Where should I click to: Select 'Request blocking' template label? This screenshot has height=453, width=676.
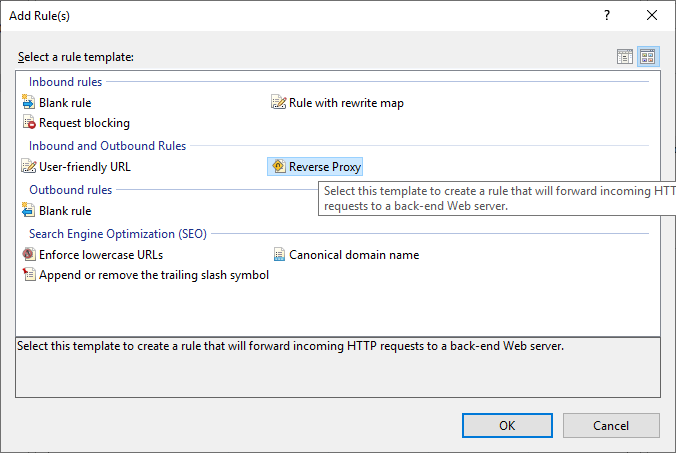click(x=84, y=123)
